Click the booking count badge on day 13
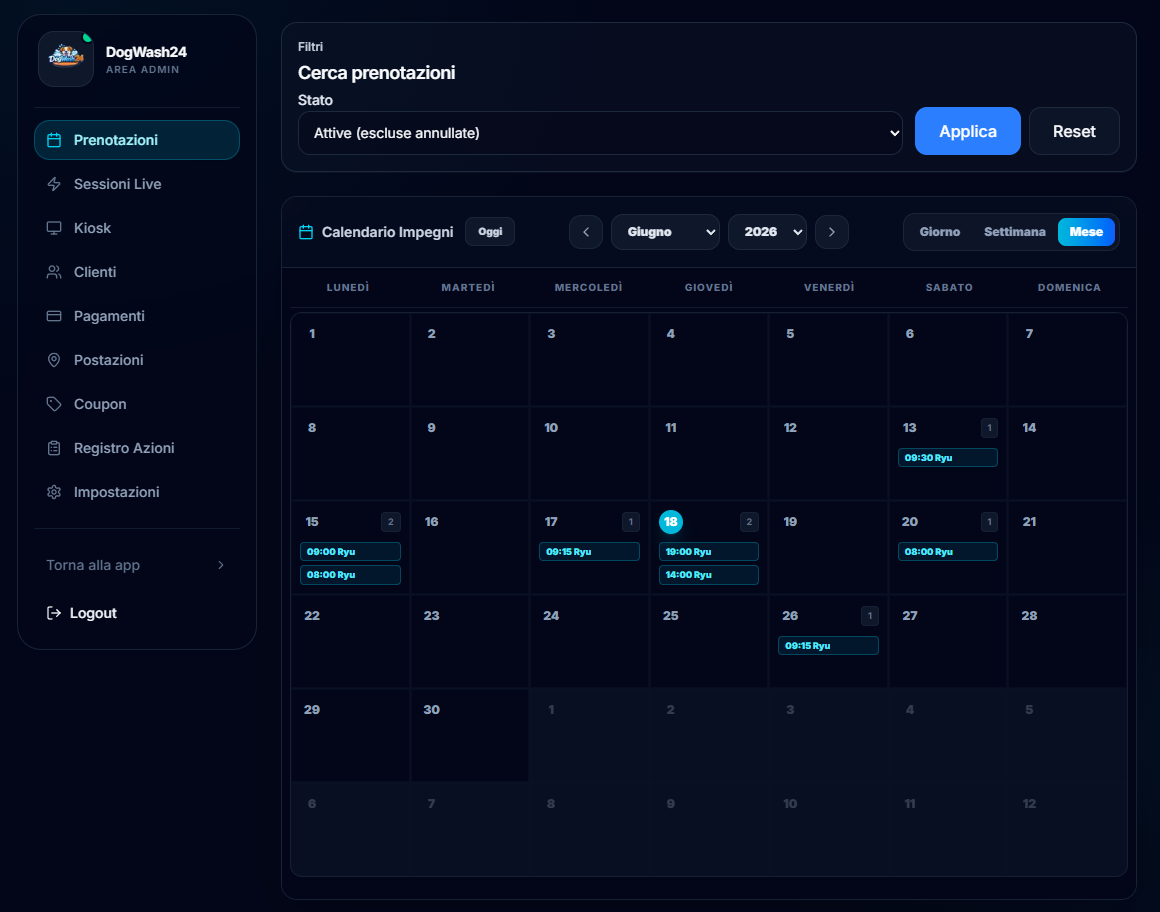Image resolution: width=1160 pixels, height=912 pixels. pos(989,428)
